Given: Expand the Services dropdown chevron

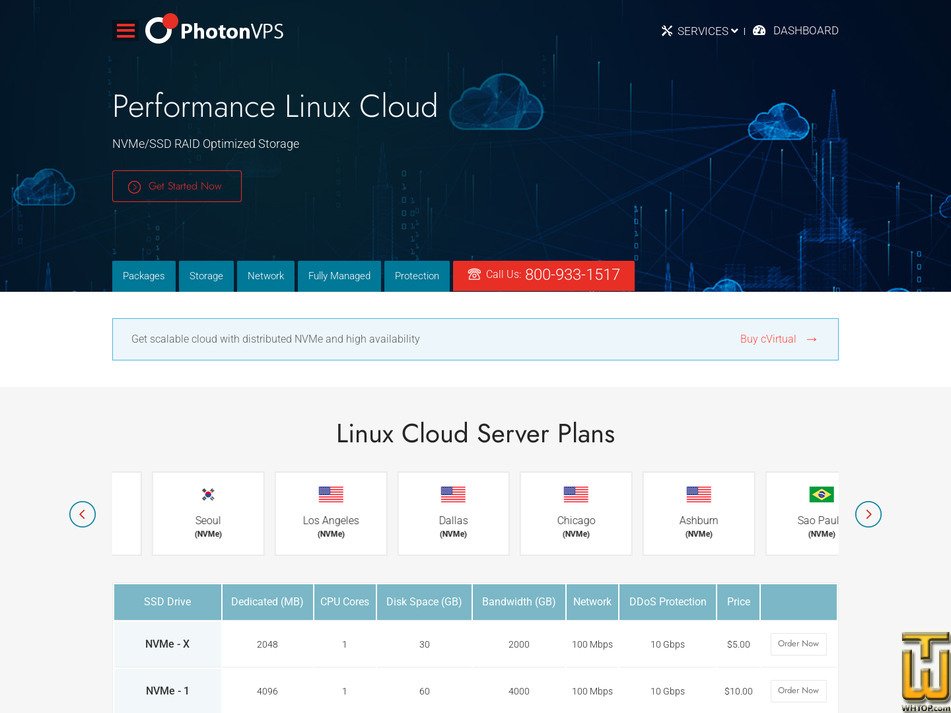Looking at the screenshot, I should pyautogui.click(x=734, y=31).
